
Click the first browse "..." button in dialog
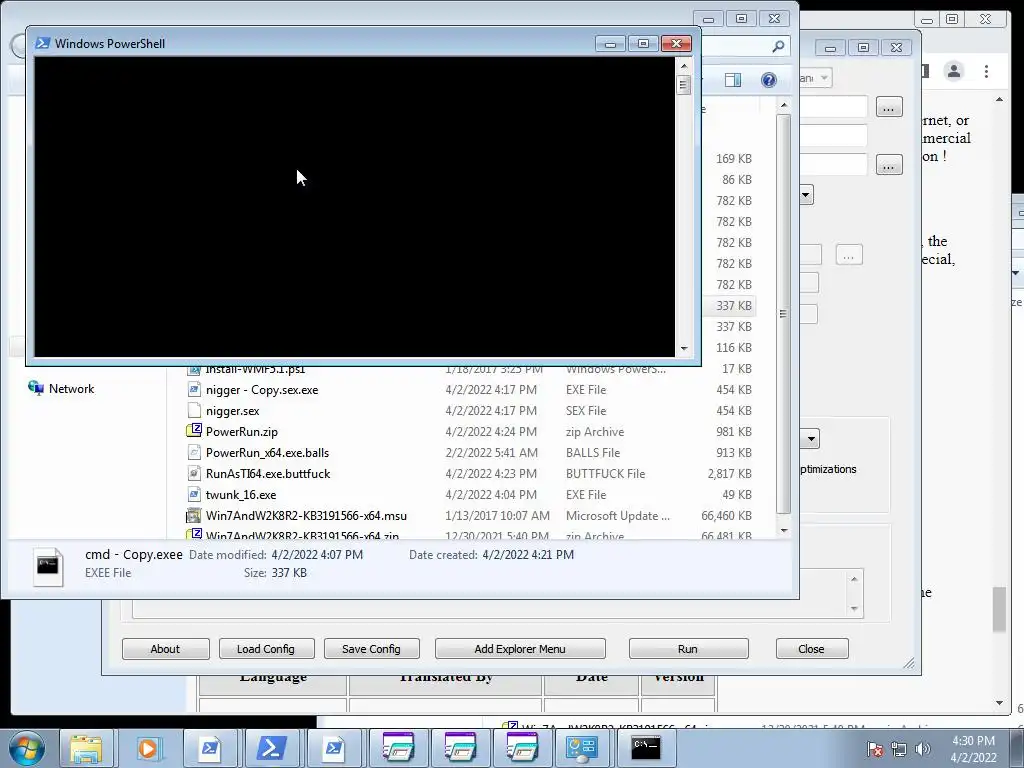888,107
